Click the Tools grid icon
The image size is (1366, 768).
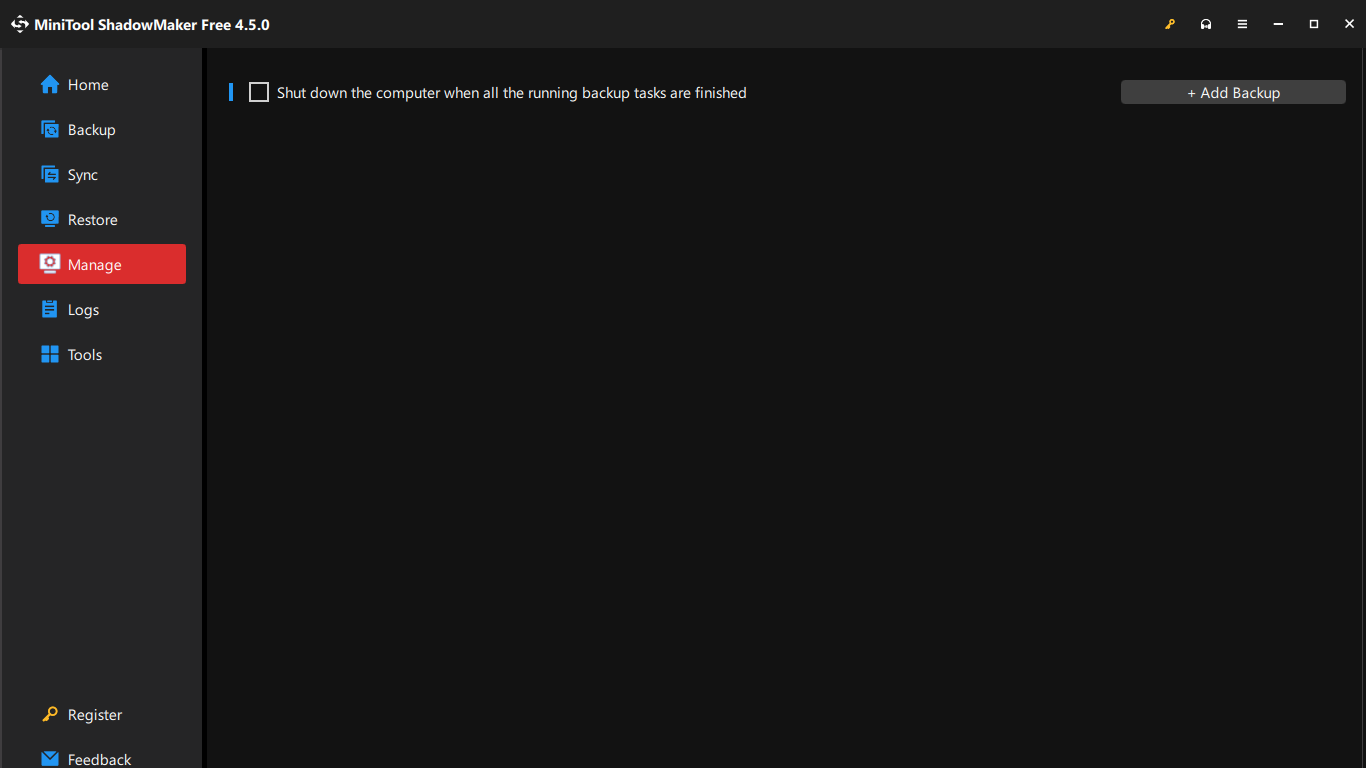[x=49, y=355]
